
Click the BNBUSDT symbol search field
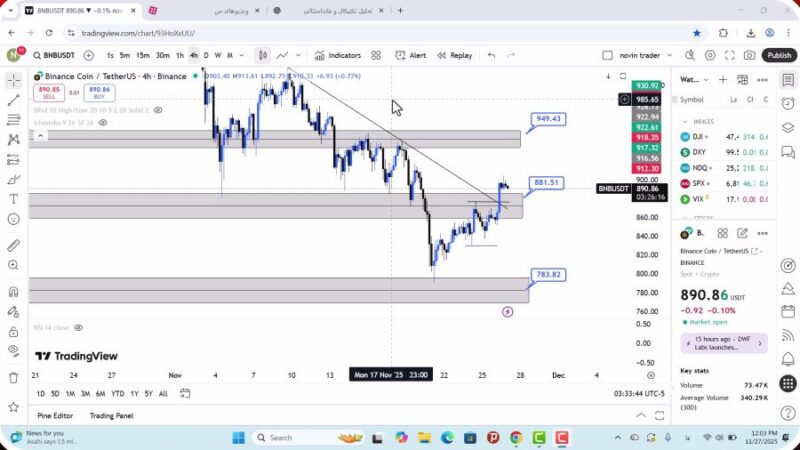pos(52,56)
